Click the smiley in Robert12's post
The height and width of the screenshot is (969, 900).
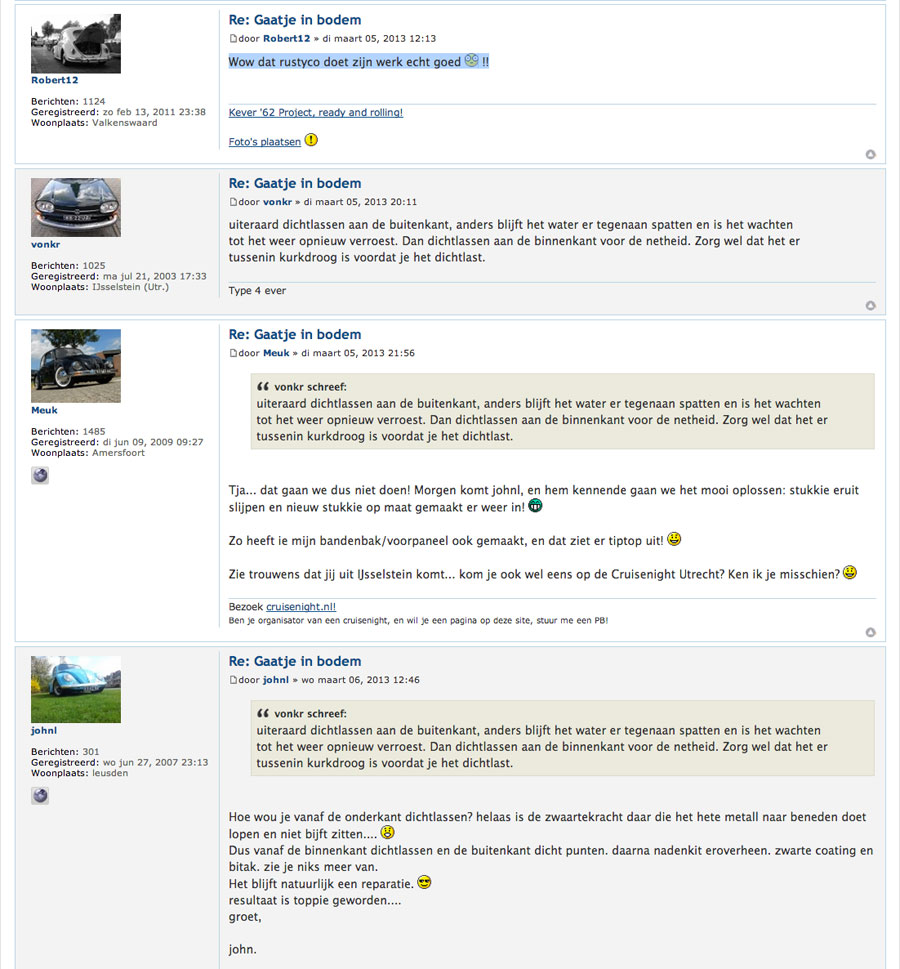pyautogui.click(x=472, y=60)
